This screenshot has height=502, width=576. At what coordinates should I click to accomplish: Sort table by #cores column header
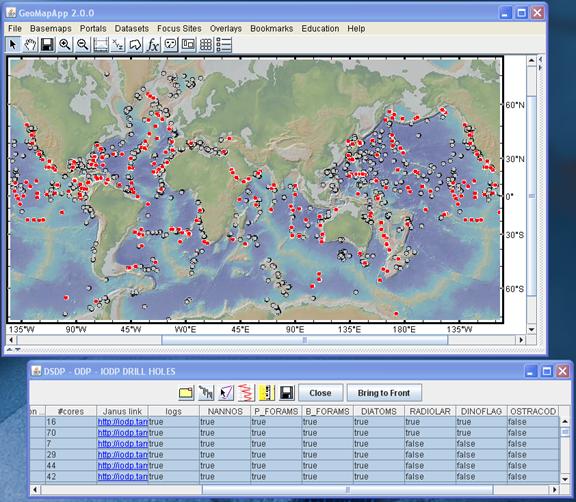71,412
